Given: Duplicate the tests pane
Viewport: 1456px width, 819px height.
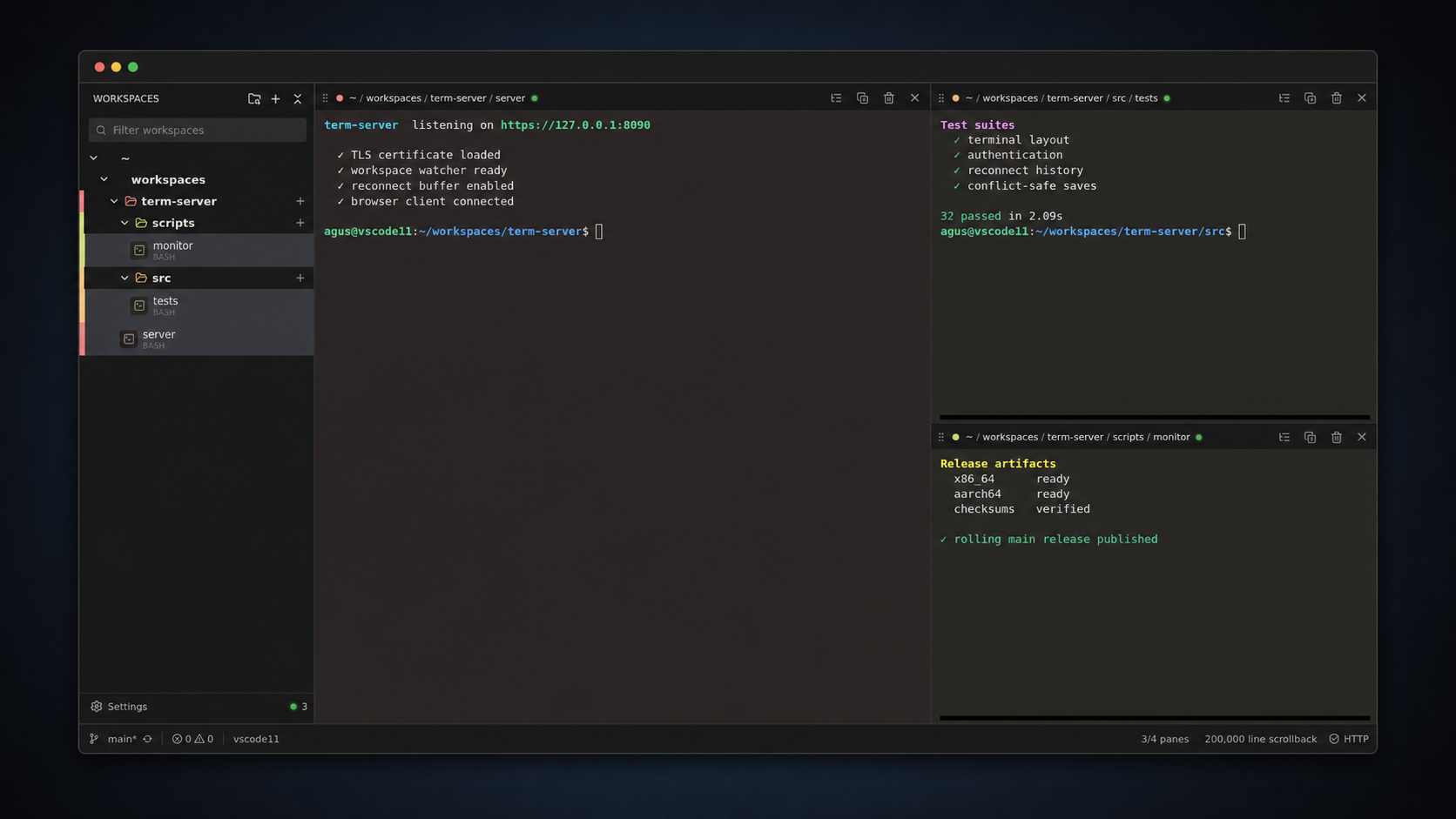Looking at the screenshot, I should point(1311,98).
